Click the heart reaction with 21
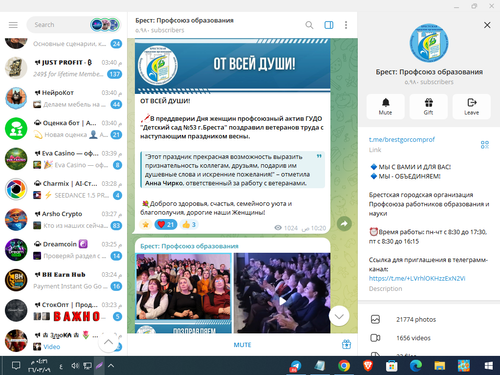 coord(166,224)
